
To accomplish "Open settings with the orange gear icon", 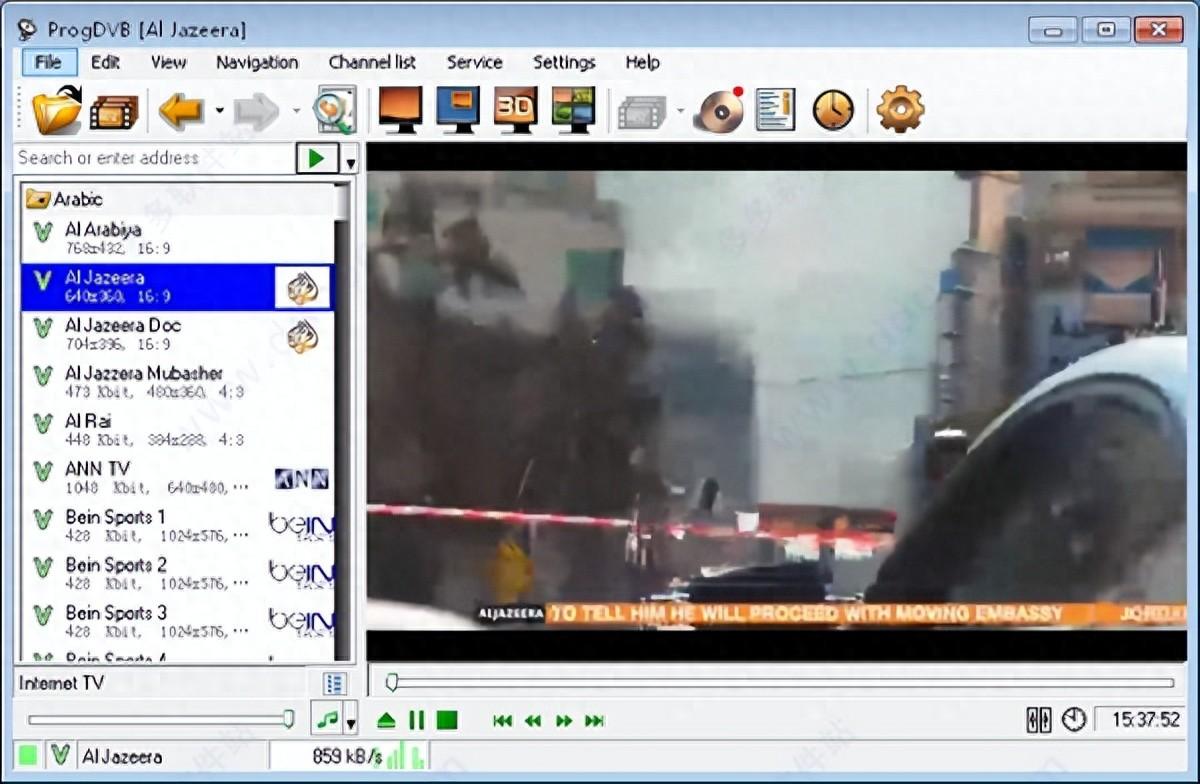I will (x=900, y=109).
